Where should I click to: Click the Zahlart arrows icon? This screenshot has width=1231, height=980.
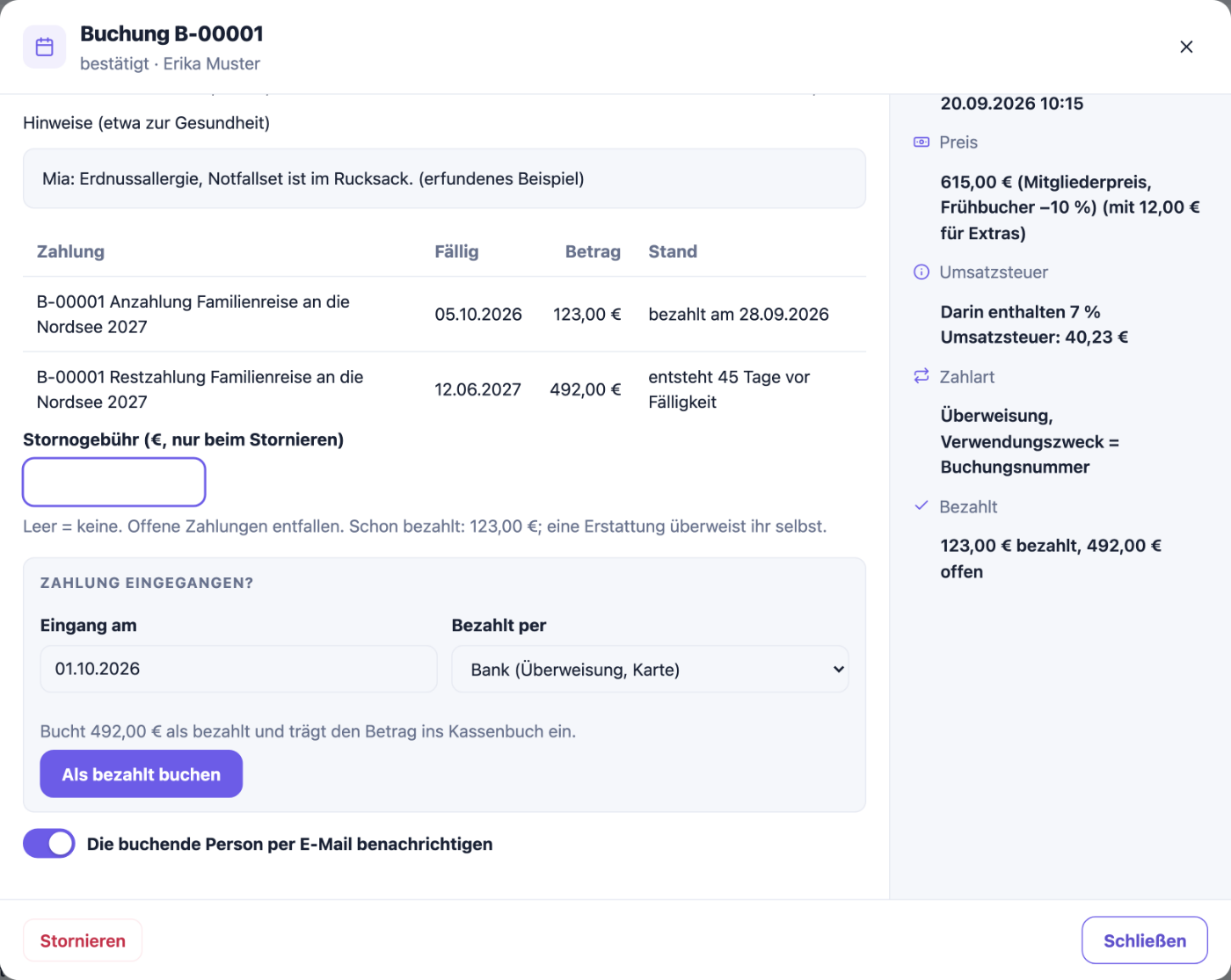(x=921, y=376)
